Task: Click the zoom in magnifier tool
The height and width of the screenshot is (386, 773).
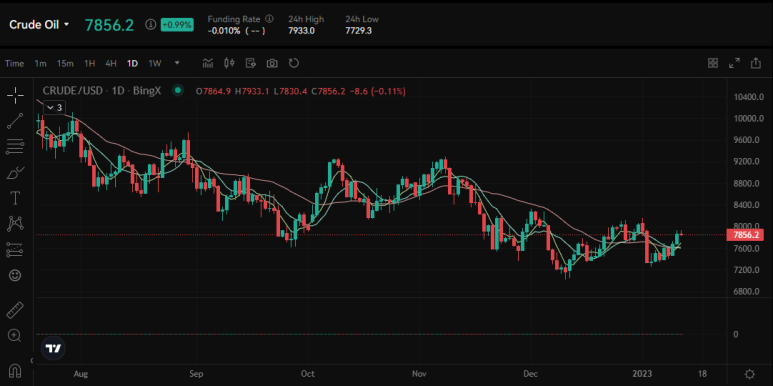Action: point(15,336)
